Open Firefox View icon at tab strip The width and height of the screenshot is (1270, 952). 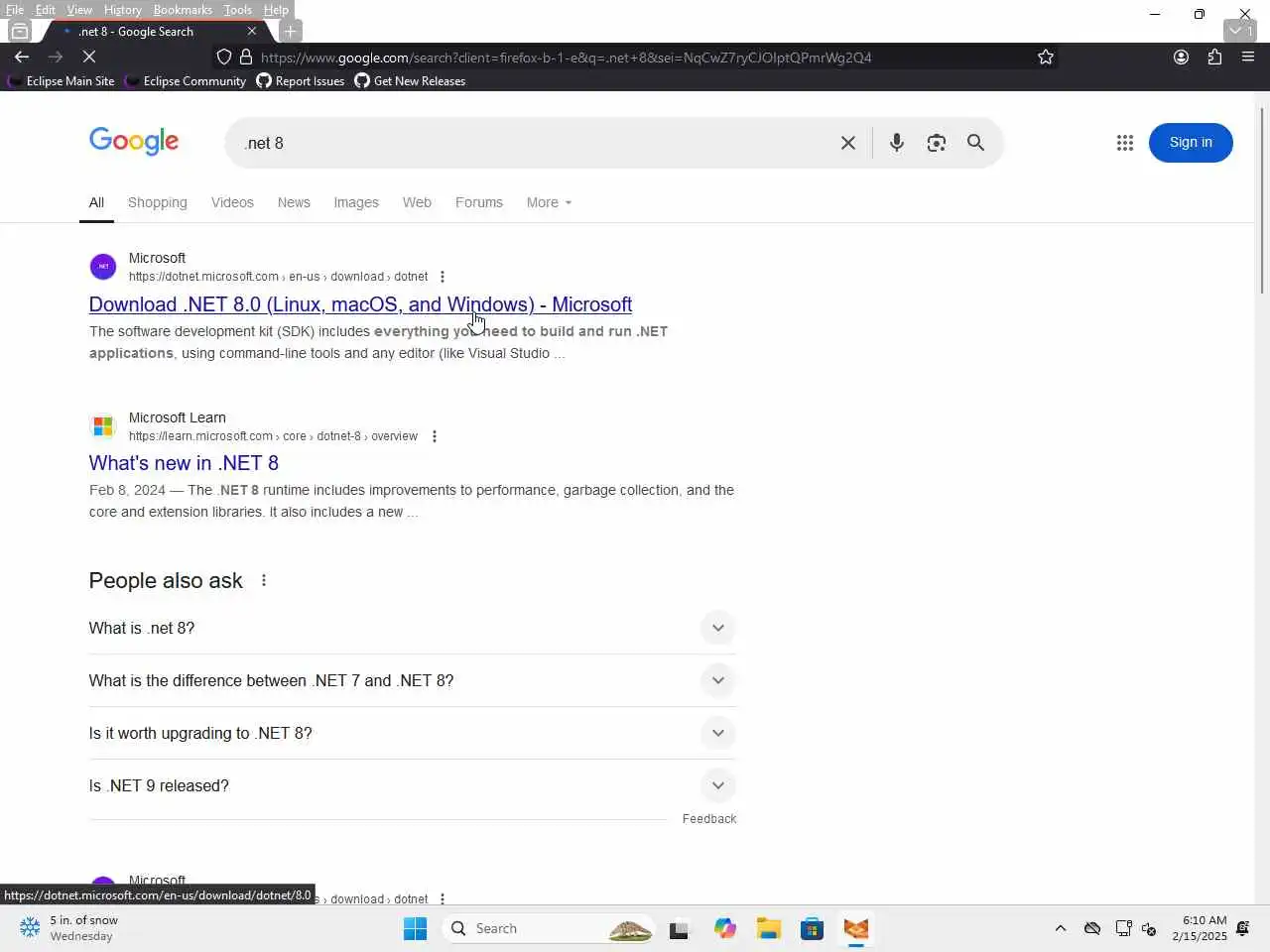click(x=20, y=32)
